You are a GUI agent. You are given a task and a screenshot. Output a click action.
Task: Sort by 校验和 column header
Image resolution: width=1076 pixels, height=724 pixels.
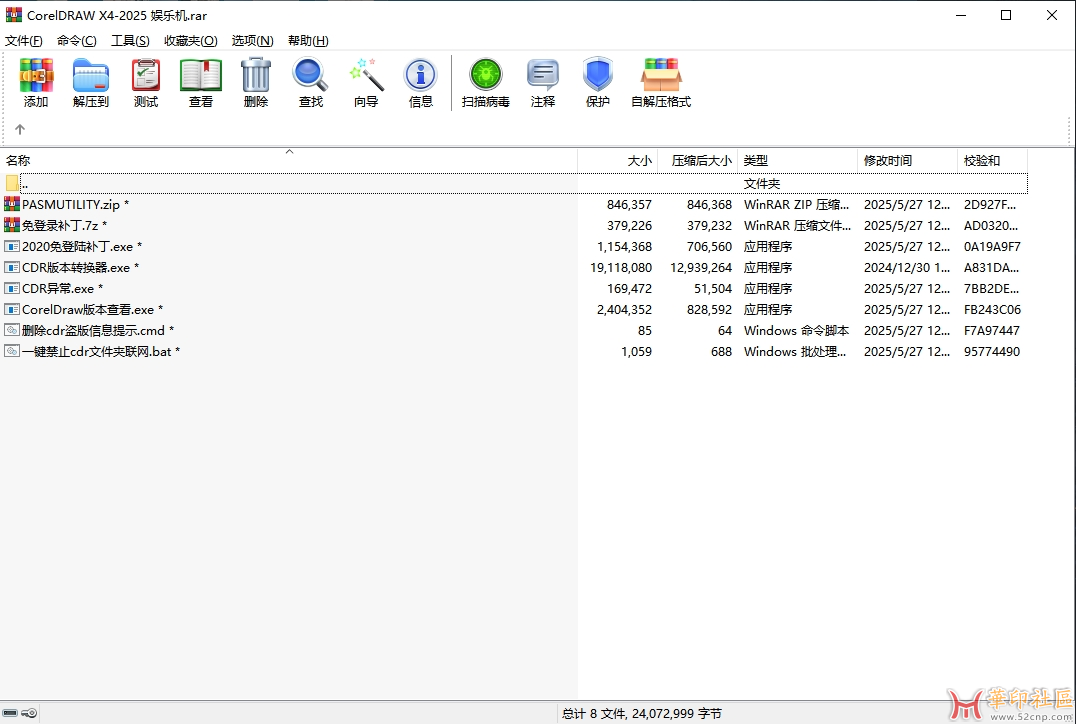point(992,161)
